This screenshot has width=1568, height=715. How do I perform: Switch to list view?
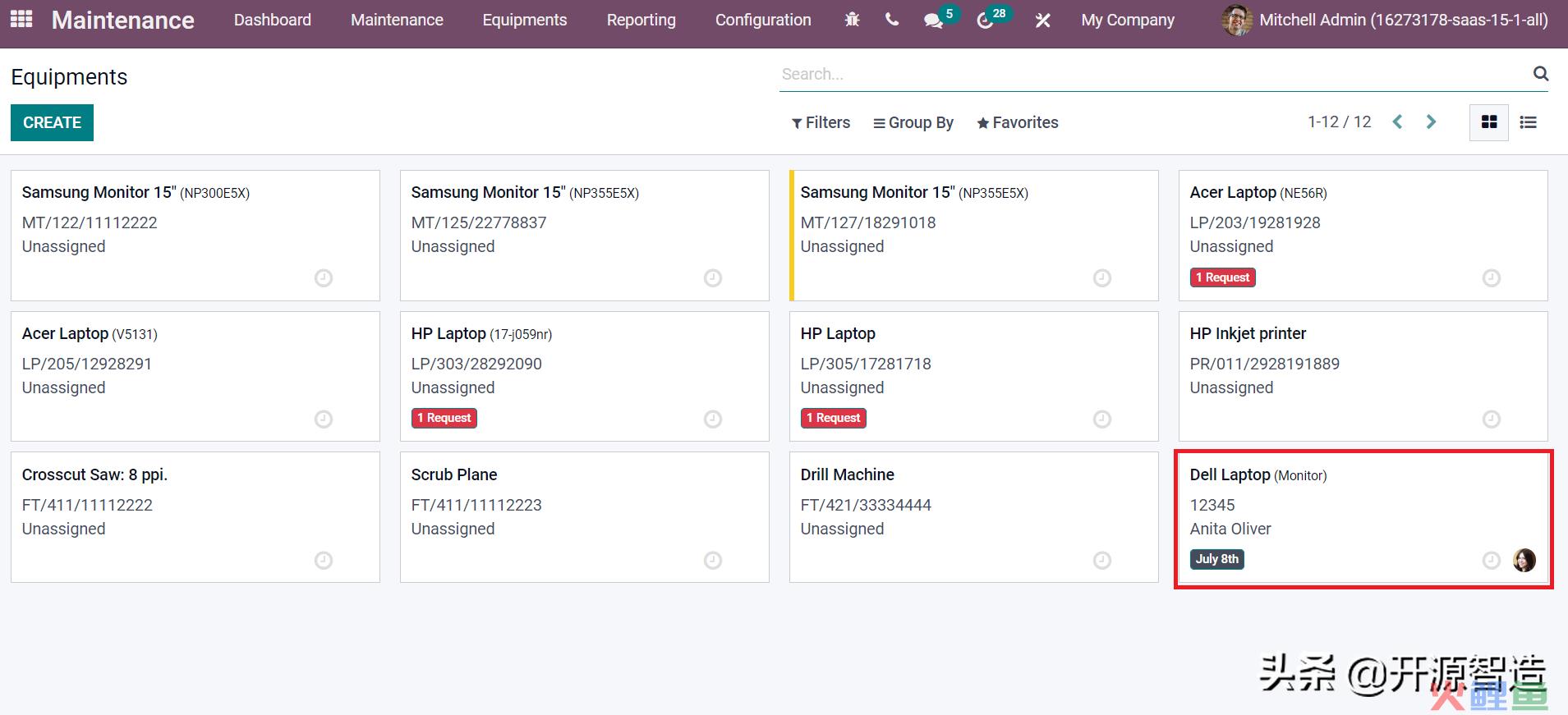(1528, 122)
